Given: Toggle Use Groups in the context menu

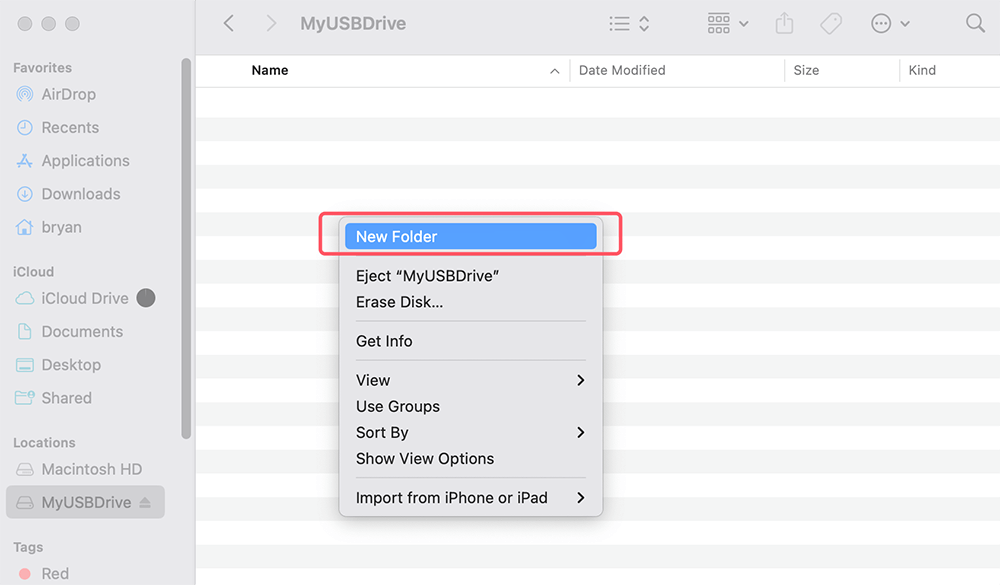Looking at the screenshot, I should (x=397, y=406).
